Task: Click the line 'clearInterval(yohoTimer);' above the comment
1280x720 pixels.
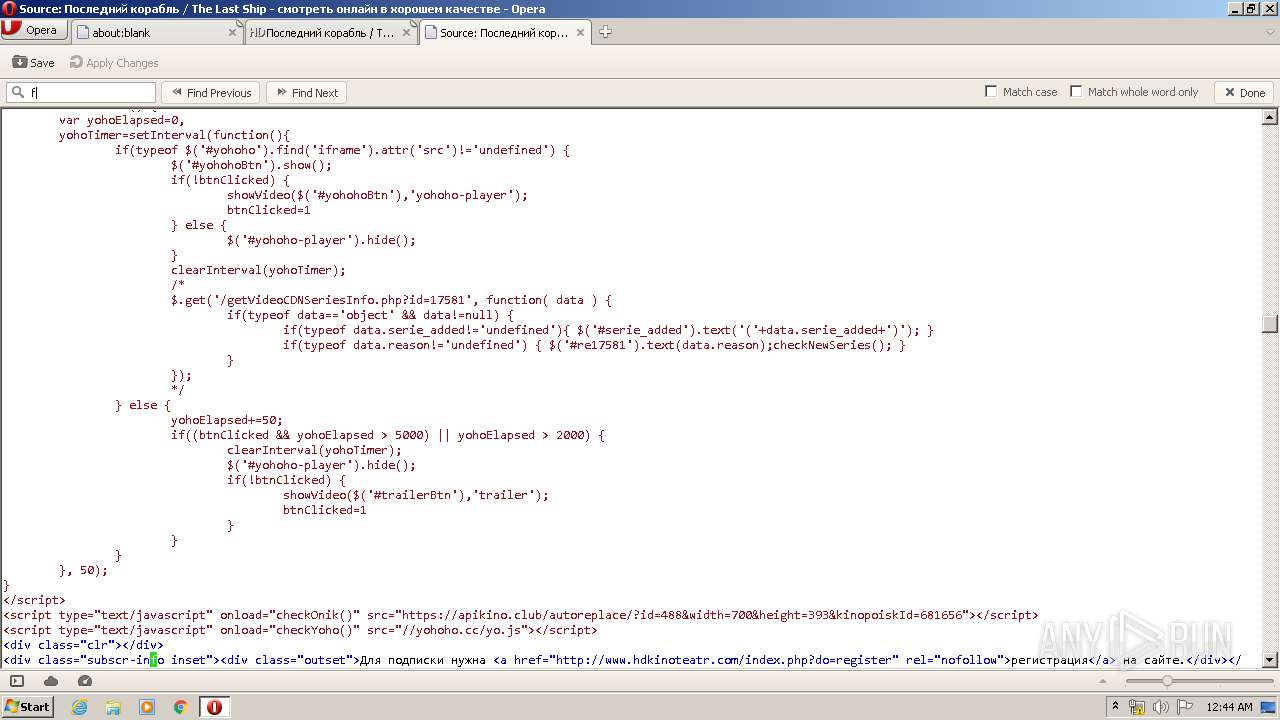Action: point(258,270)
